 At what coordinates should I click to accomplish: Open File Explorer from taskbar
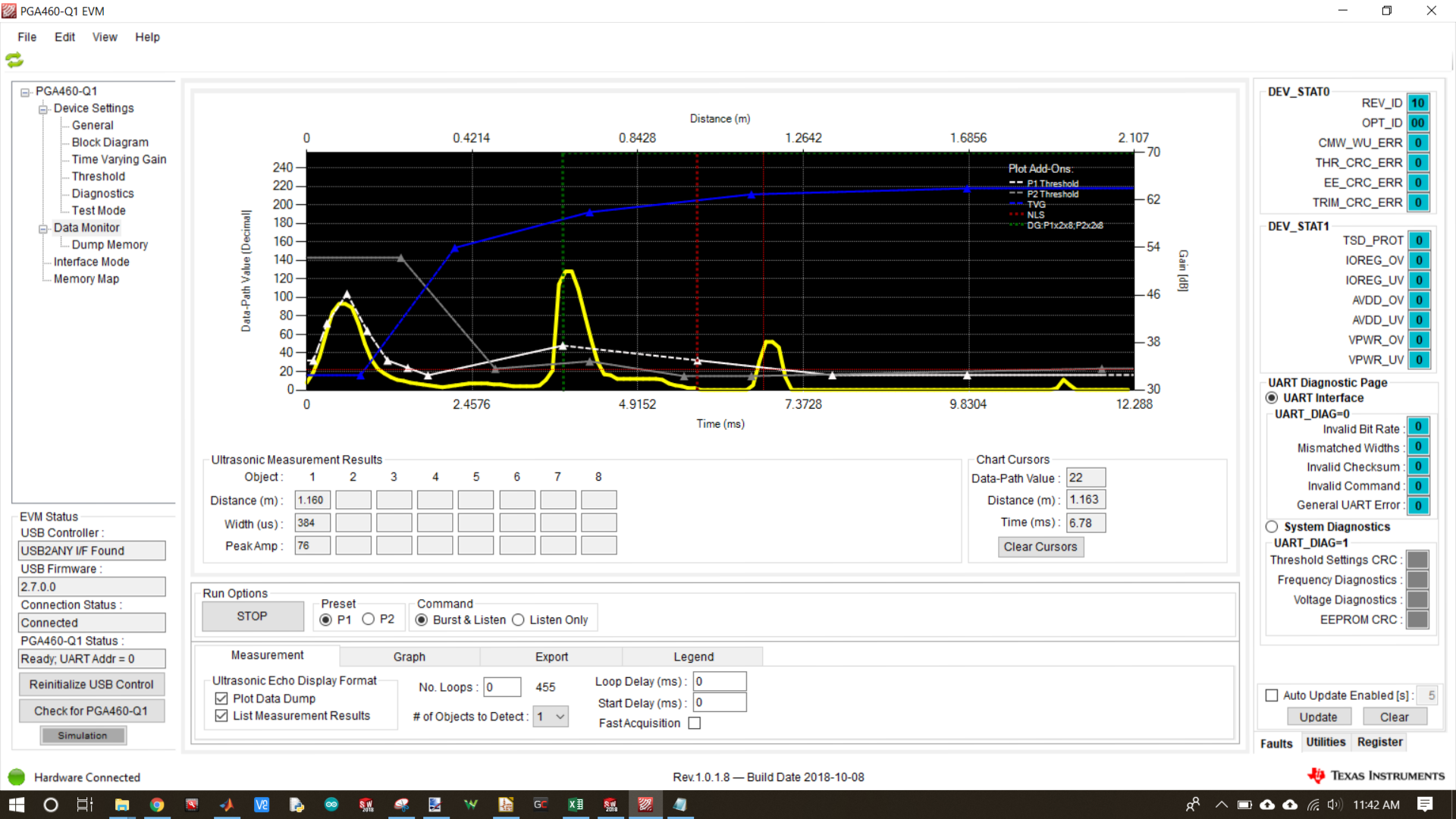click(x=121, y=805)
